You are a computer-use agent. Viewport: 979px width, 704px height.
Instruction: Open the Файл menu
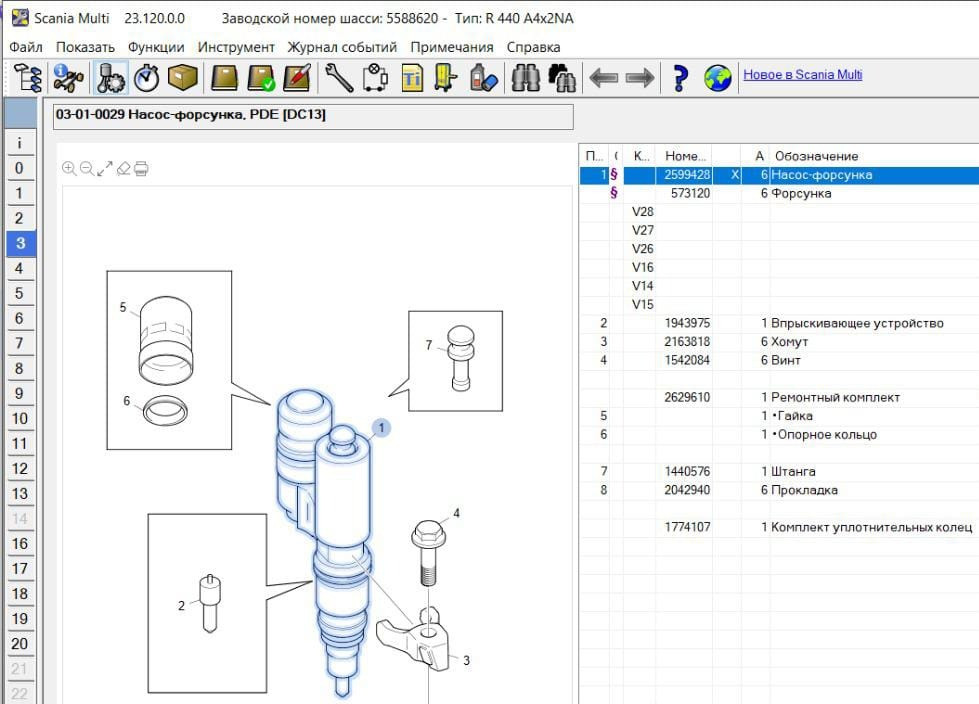(26, 47)
